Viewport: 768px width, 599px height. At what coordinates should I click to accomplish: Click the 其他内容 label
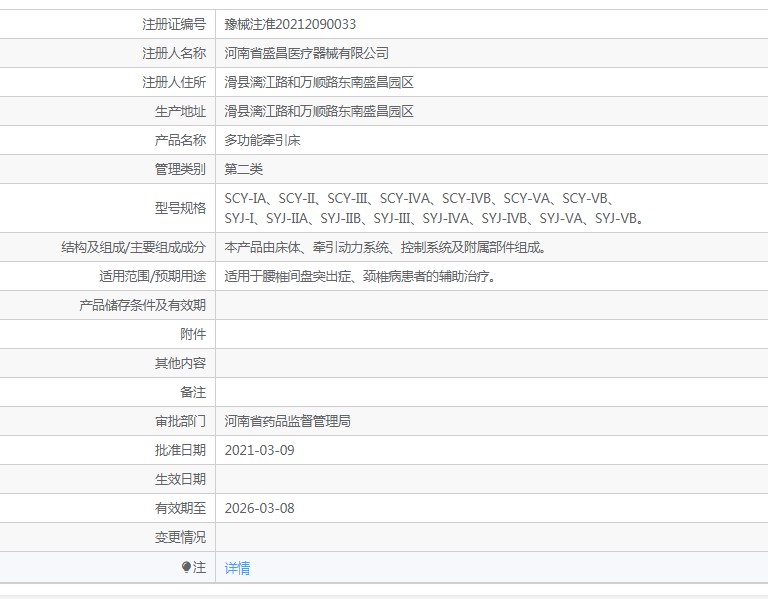click(x=180, y=363)
